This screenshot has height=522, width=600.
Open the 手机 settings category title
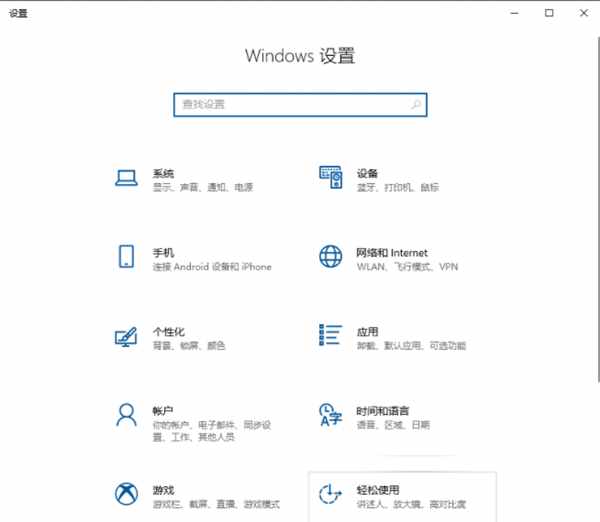click(163, 253)
